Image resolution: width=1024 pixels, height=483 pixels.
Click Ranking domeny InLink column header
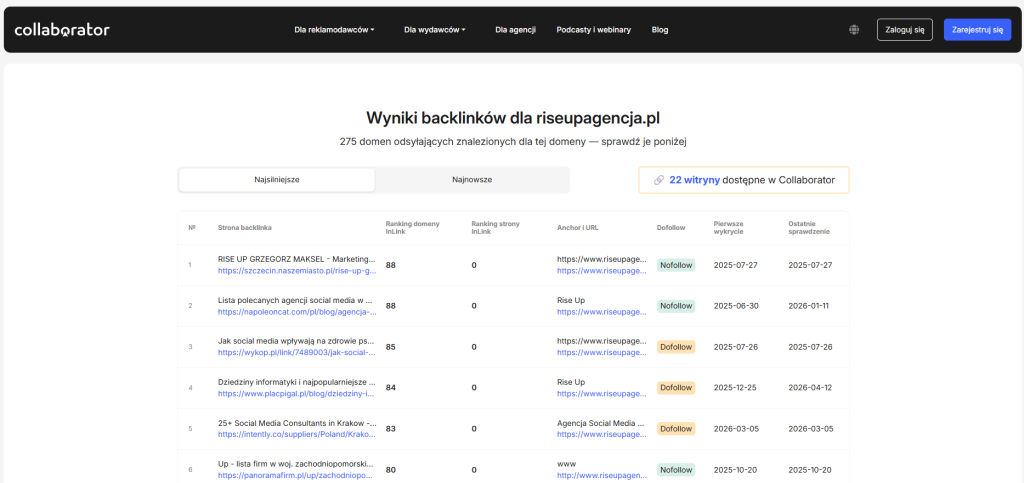413,228
